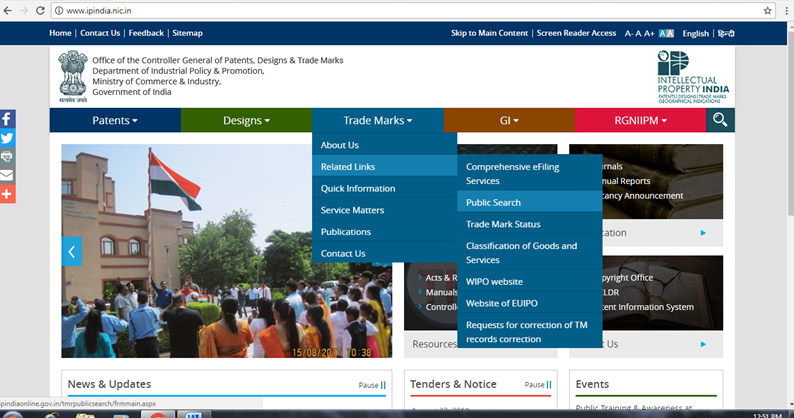Reset font size with normal A
Image resolution: width=794 pixels, height=418 pixels.
point(638,33)
